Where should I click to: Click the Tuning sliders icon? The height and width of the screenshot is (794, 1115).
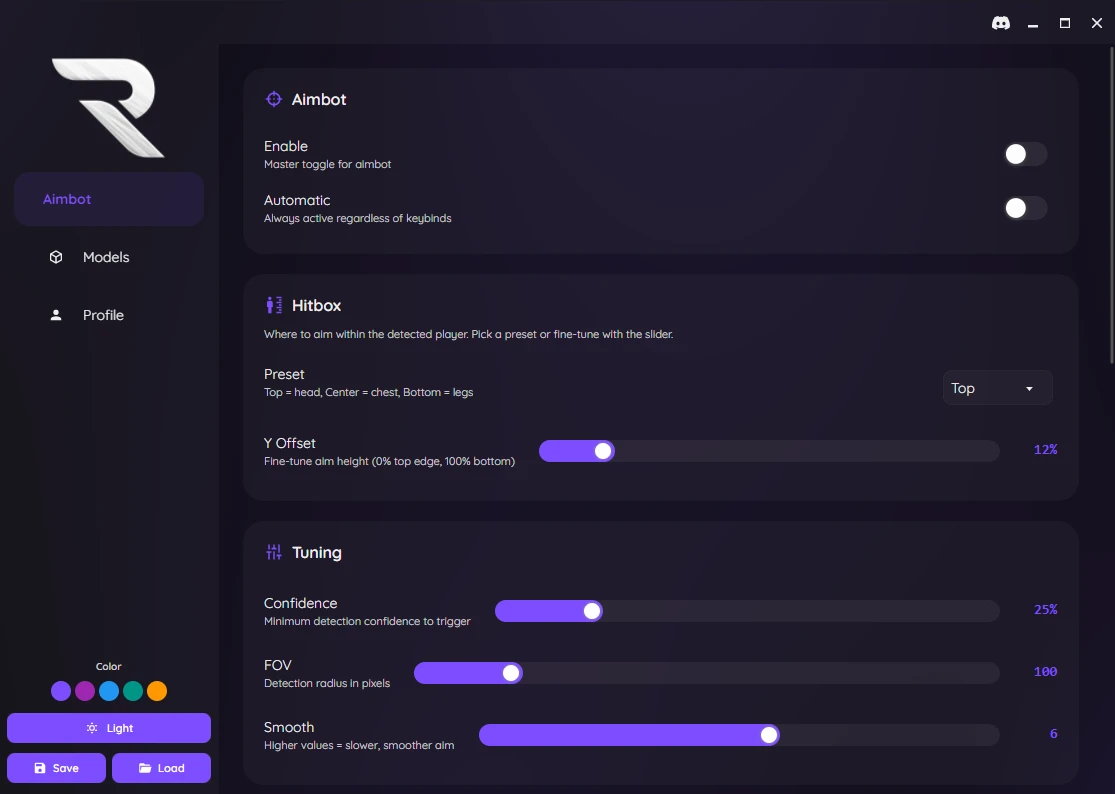(273, 552)
